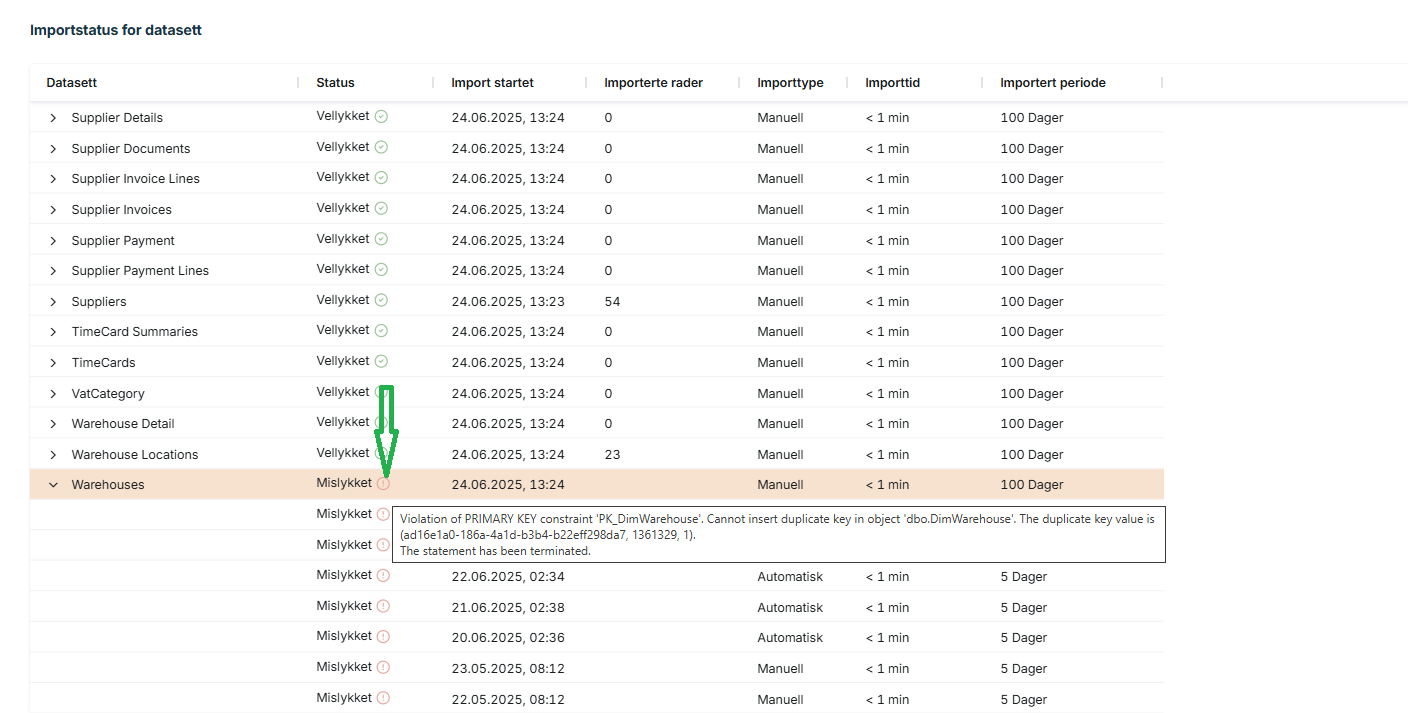Viewport: 1408px width, 713px height.
Task: Sort by the Datasett column header
Action: point(72,83)
